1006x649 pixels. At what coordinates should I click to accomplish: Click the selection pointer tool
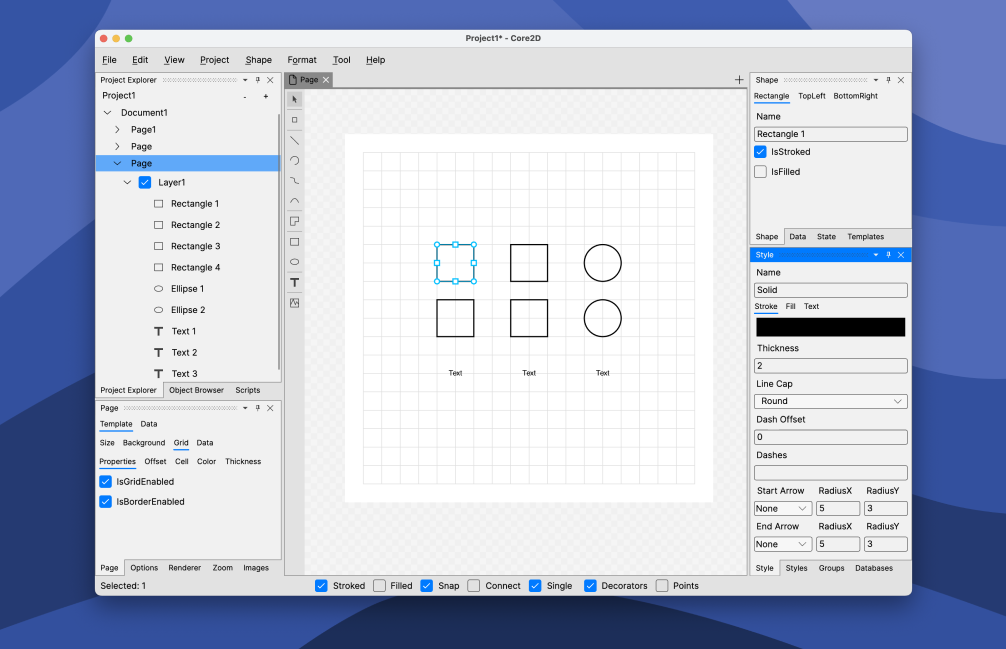(294, 99)
